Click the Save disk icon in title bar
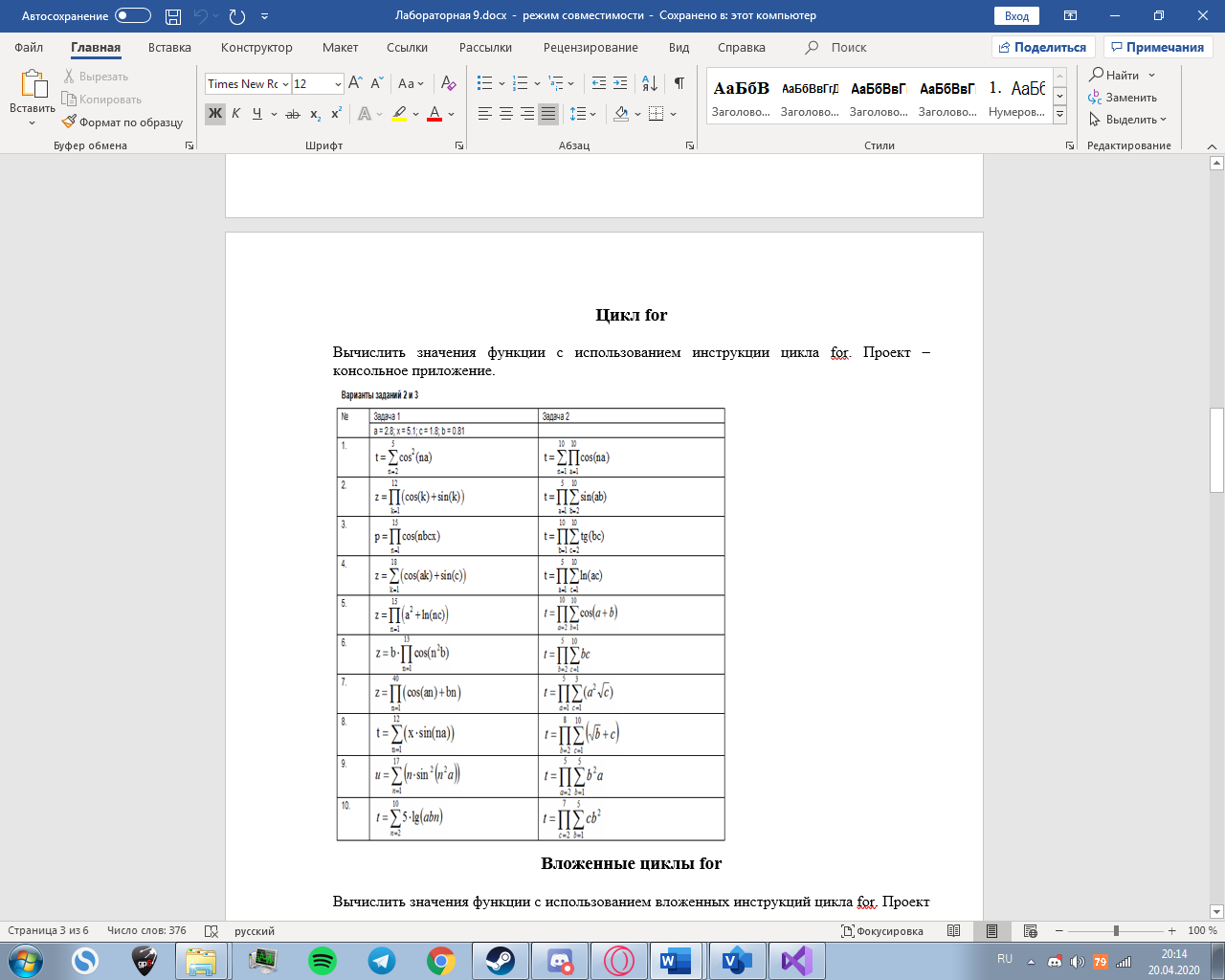The height and width of the screenshot is (980, 1225). coord(173,16)
